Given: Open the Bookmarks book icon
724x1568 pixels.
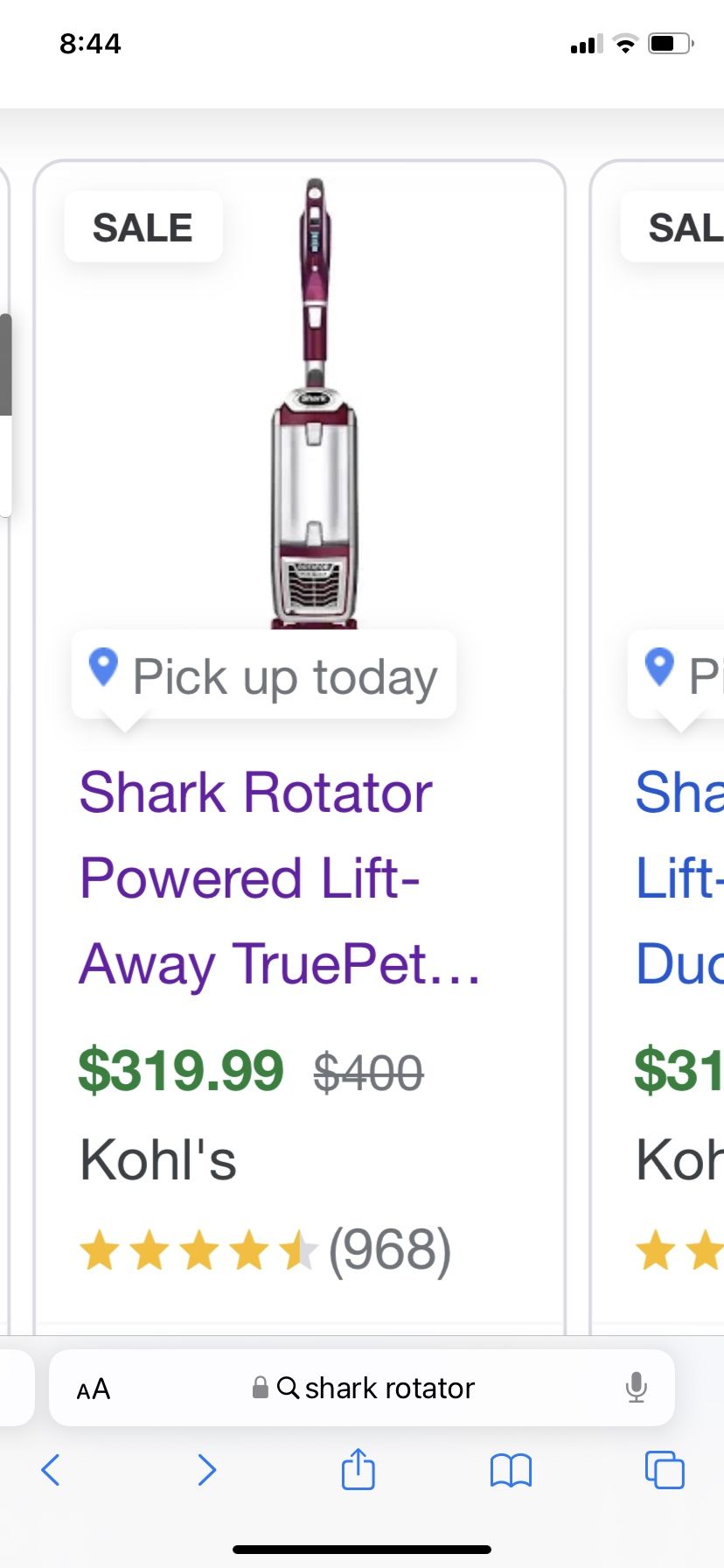Looking at the screenshot, I should (511, 1470).
